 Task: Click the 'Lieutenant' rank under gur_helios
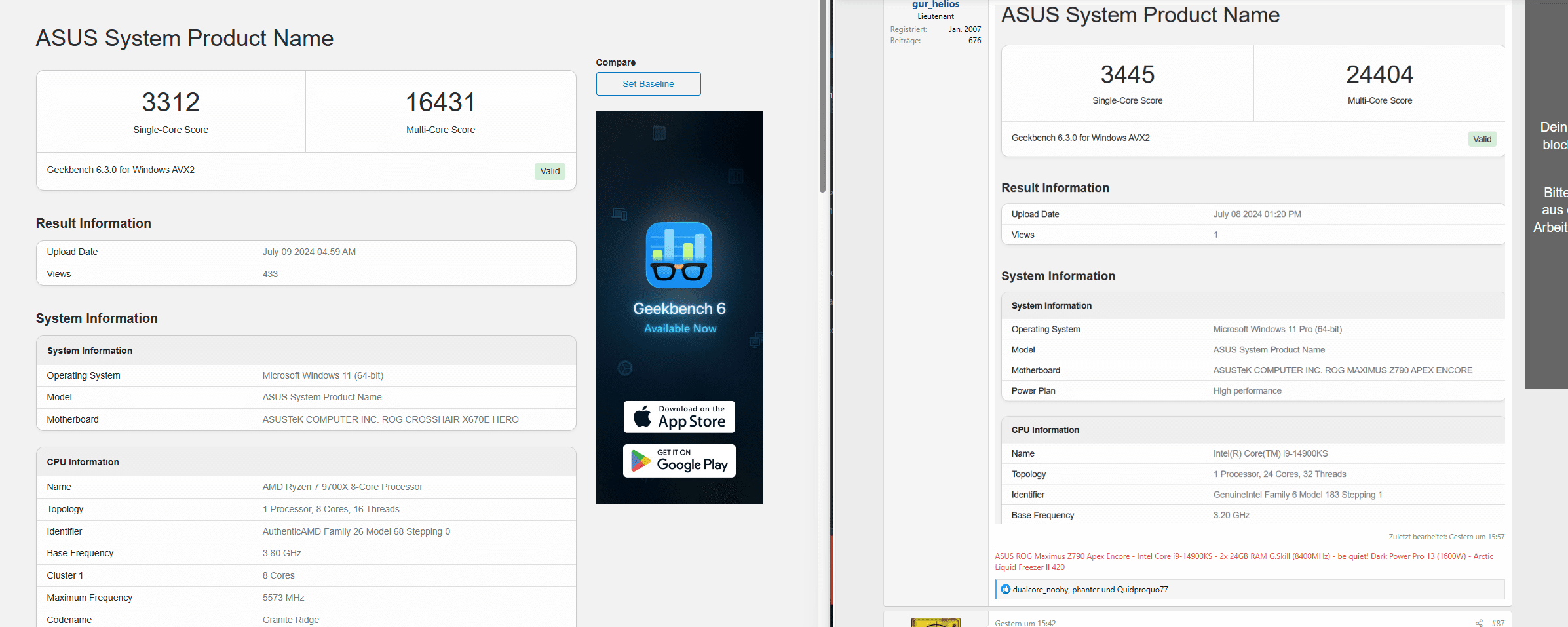936,16
